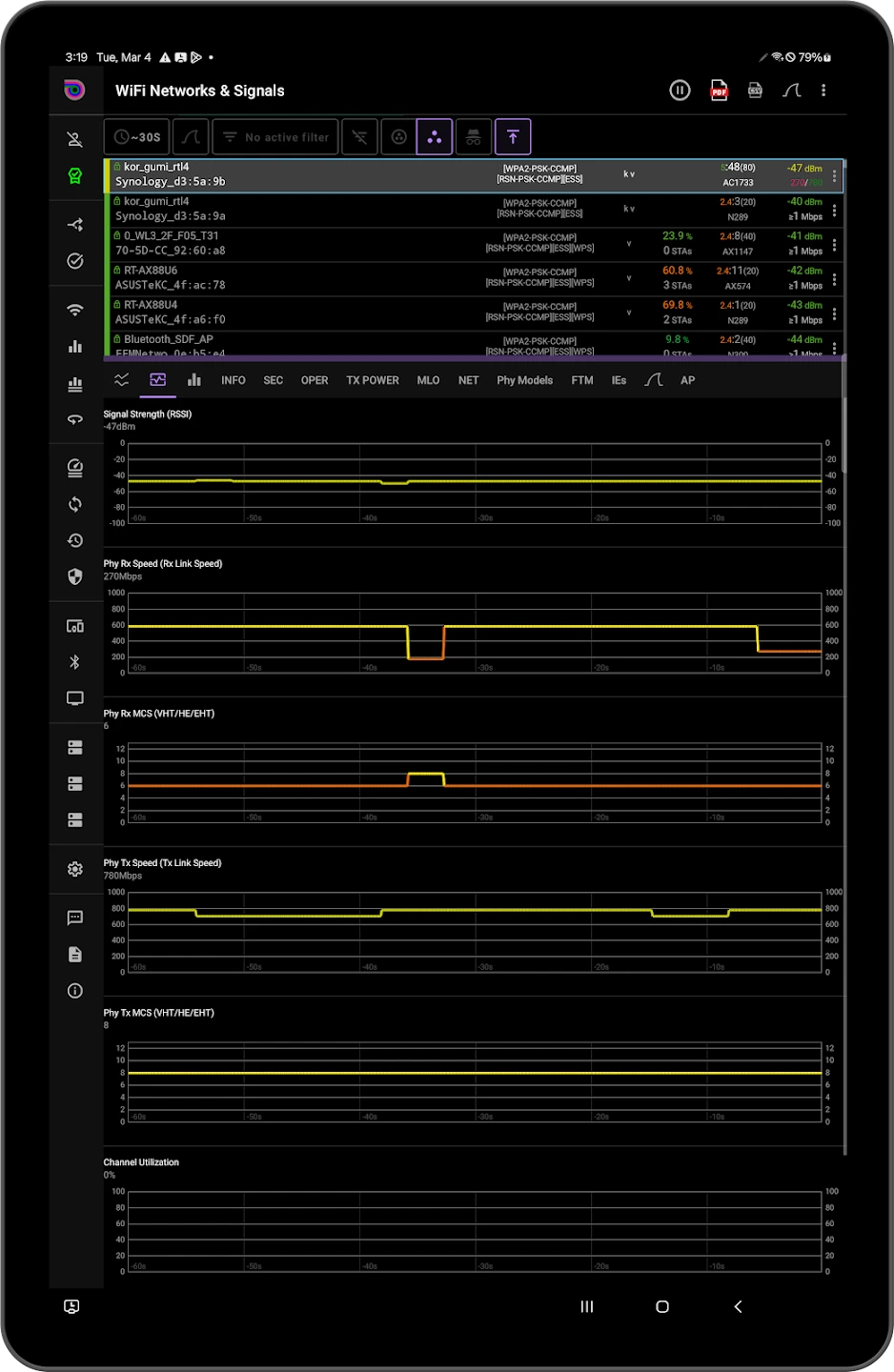The height and width of the screenshot is (1372, 894).
Task: Switch to the Phy Models tab
Action: tap(524, 380)
